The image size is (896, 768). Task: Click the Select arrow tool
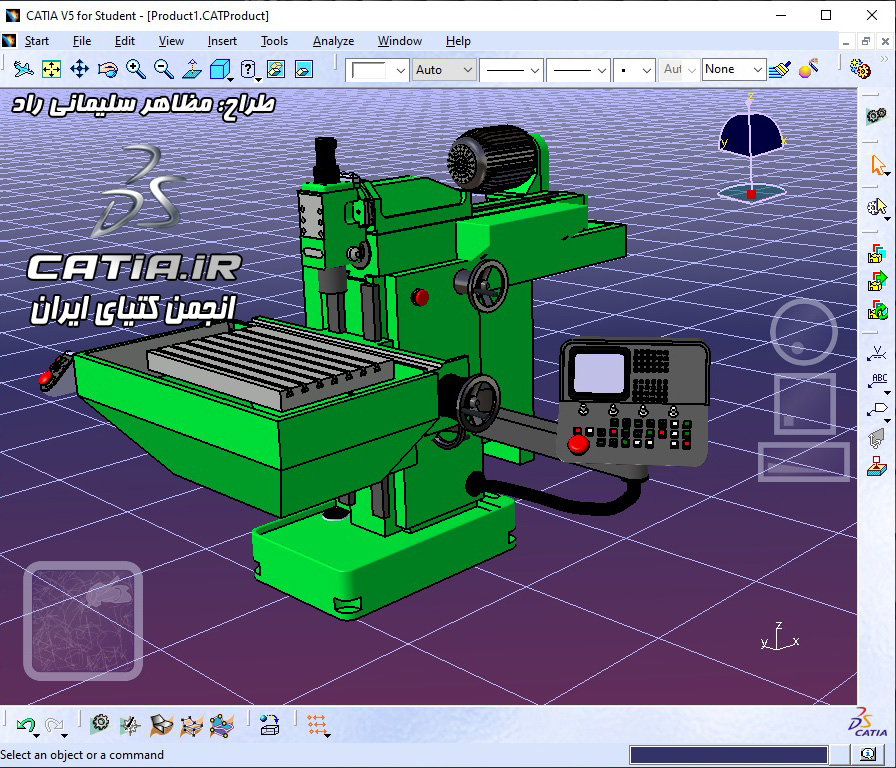click(878, 165)
